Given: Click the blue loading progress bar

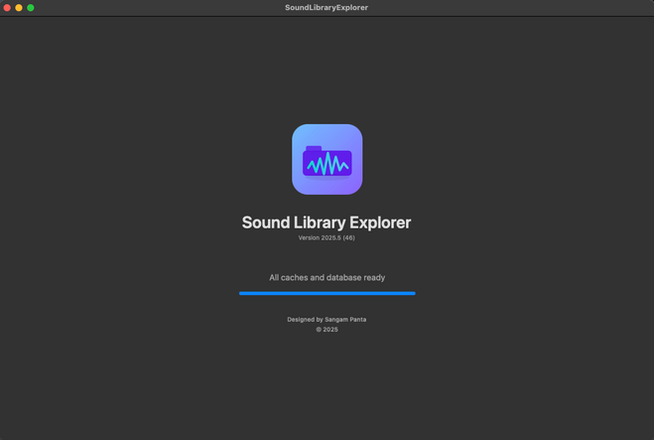Looking at the screenshot, I should coord(327,293).
